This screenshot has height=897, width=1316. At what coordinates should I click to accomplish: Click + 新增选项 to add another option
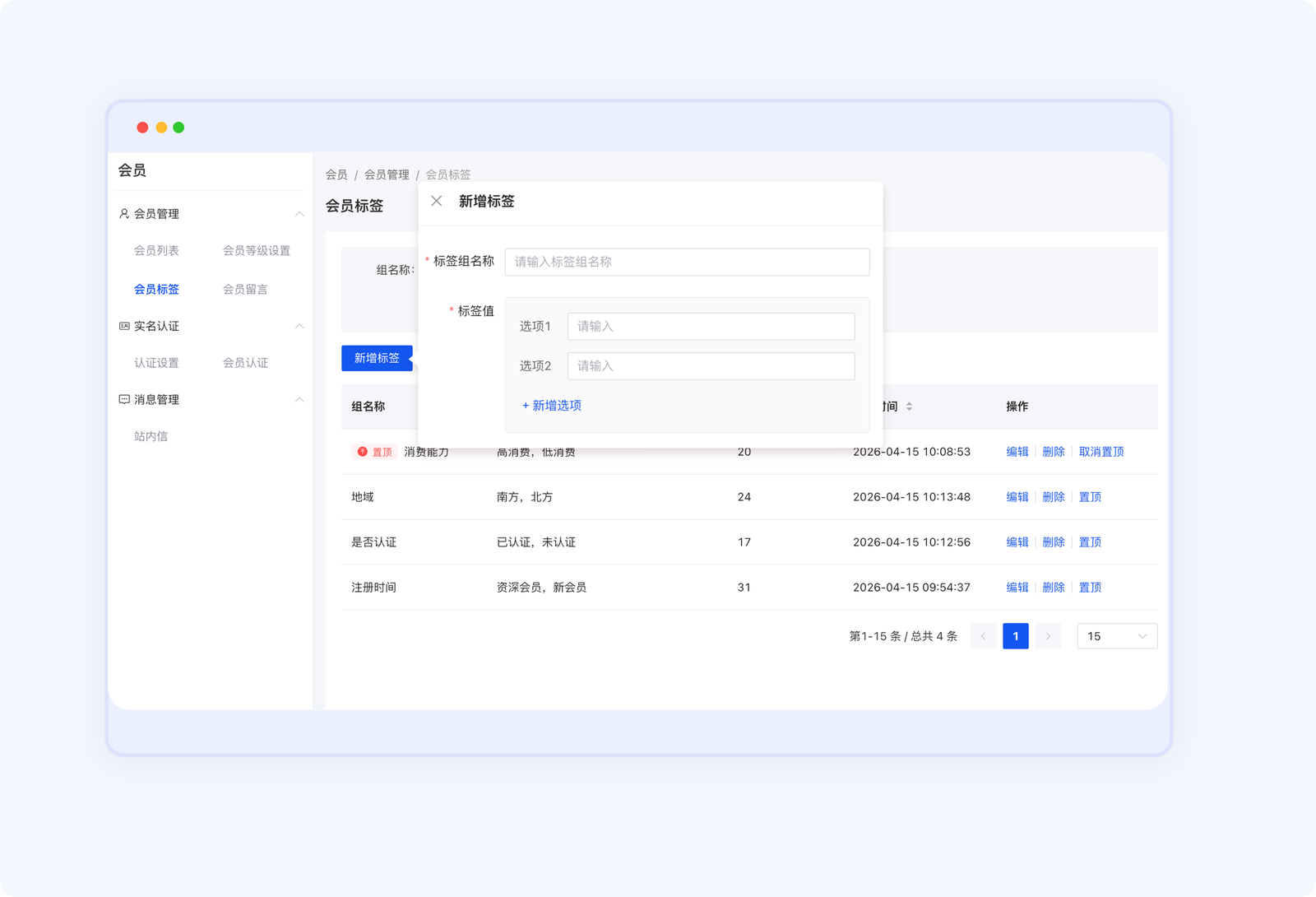coord(552,405)
